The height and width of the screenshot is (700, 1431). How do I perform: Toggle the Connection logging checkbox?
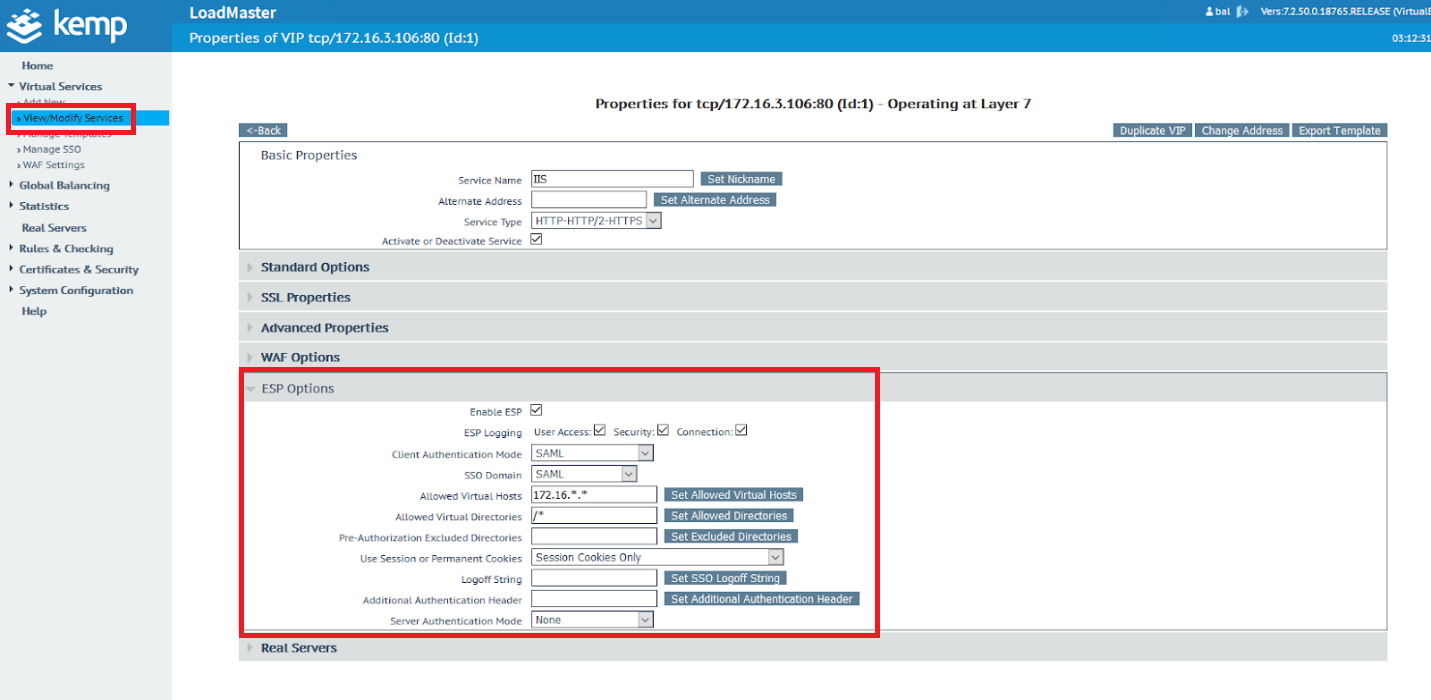[x=741, y=431]
